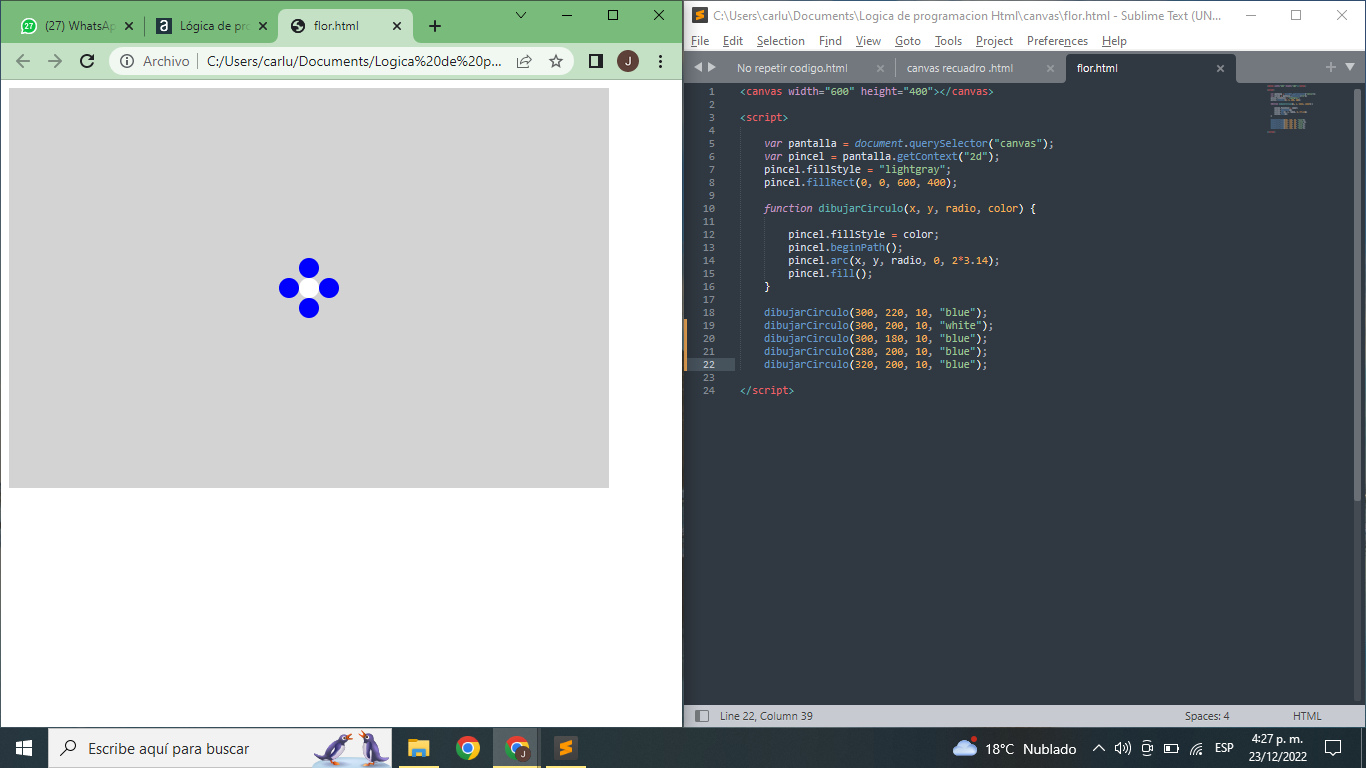The height and width of the screenshot is (768, 1366).
Task: Open a new Chrome tab with plus
Action: [434, 26]
